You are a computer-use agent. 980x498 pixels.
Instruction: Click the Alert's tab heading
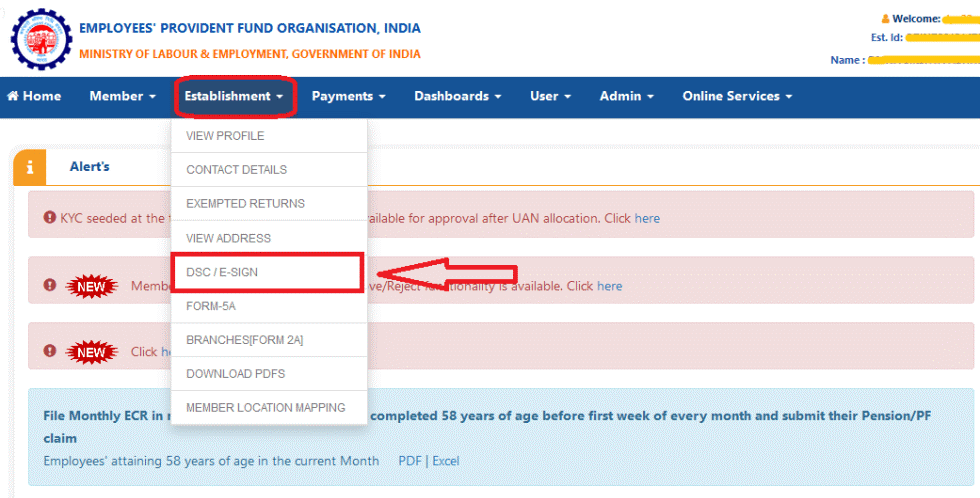pos(89,166)
